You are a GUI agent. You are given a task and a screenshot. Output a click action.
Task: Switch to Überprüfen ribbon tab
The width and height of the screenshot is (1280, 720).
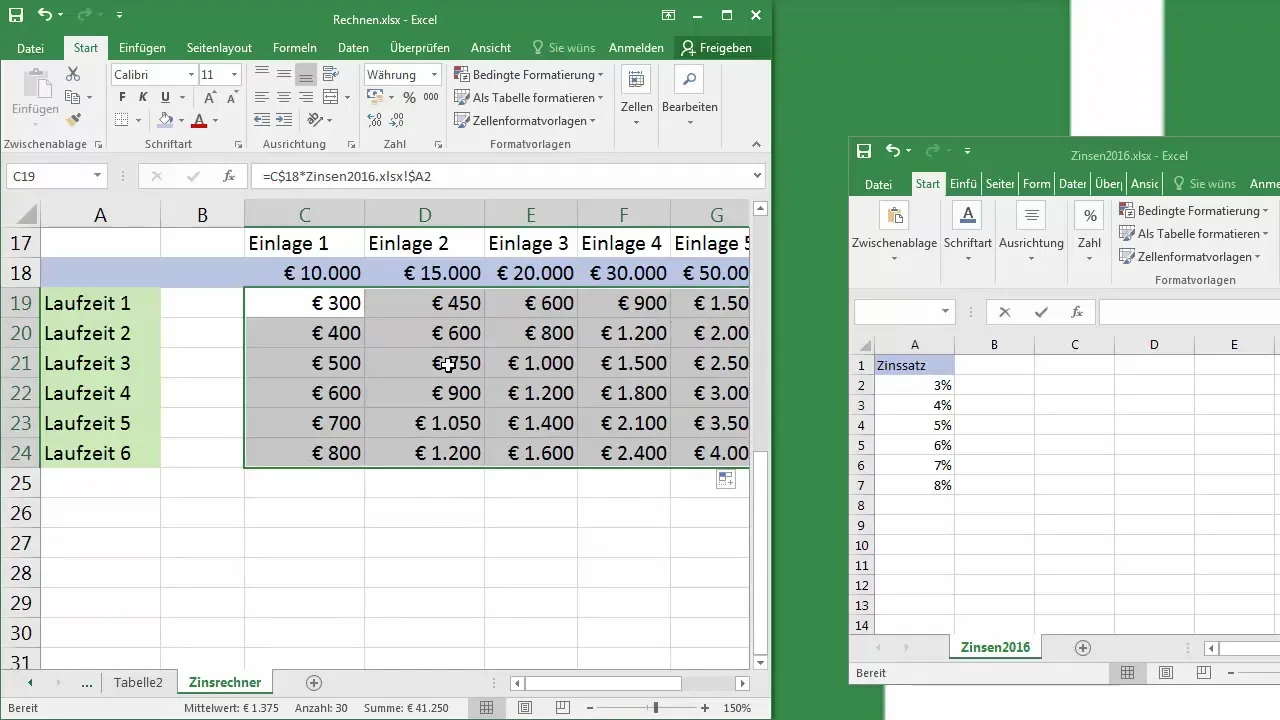(x=420, y=47)
